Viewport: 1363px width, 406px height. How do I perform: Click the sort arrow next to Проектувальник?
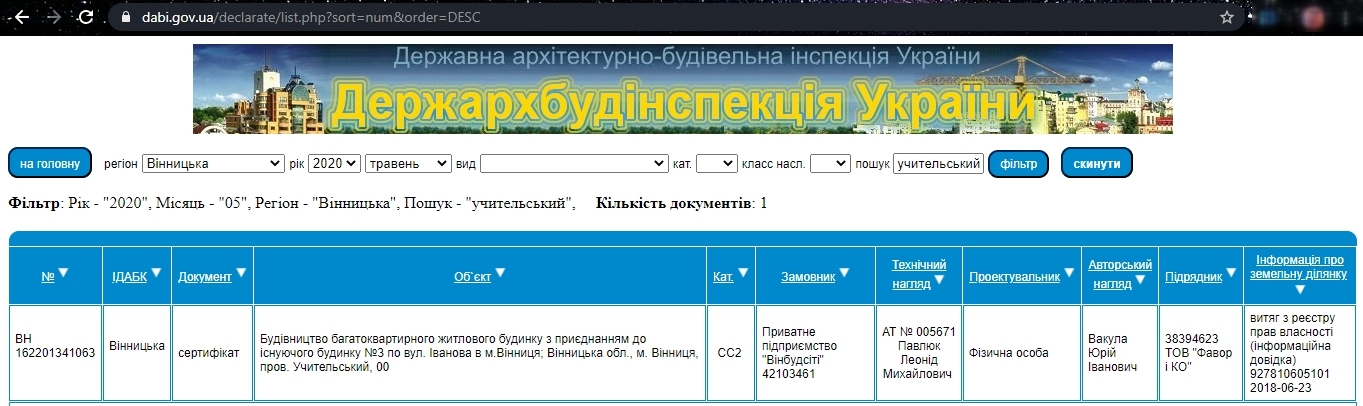click(1068, 273)
